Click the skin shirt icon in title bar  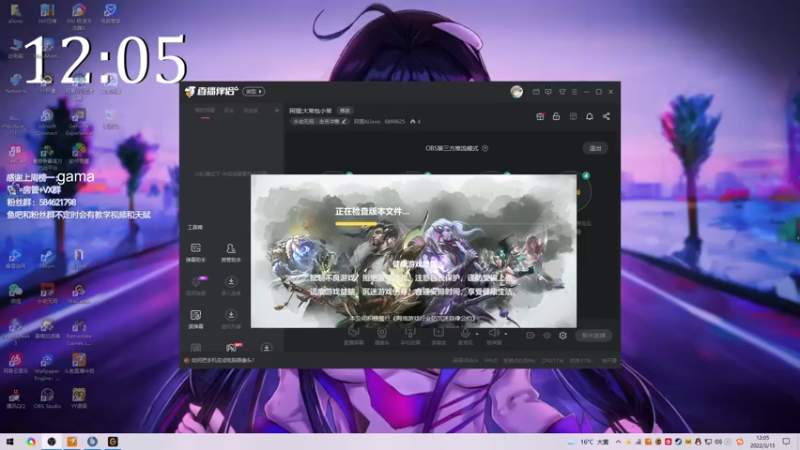[x=562, y=92]
